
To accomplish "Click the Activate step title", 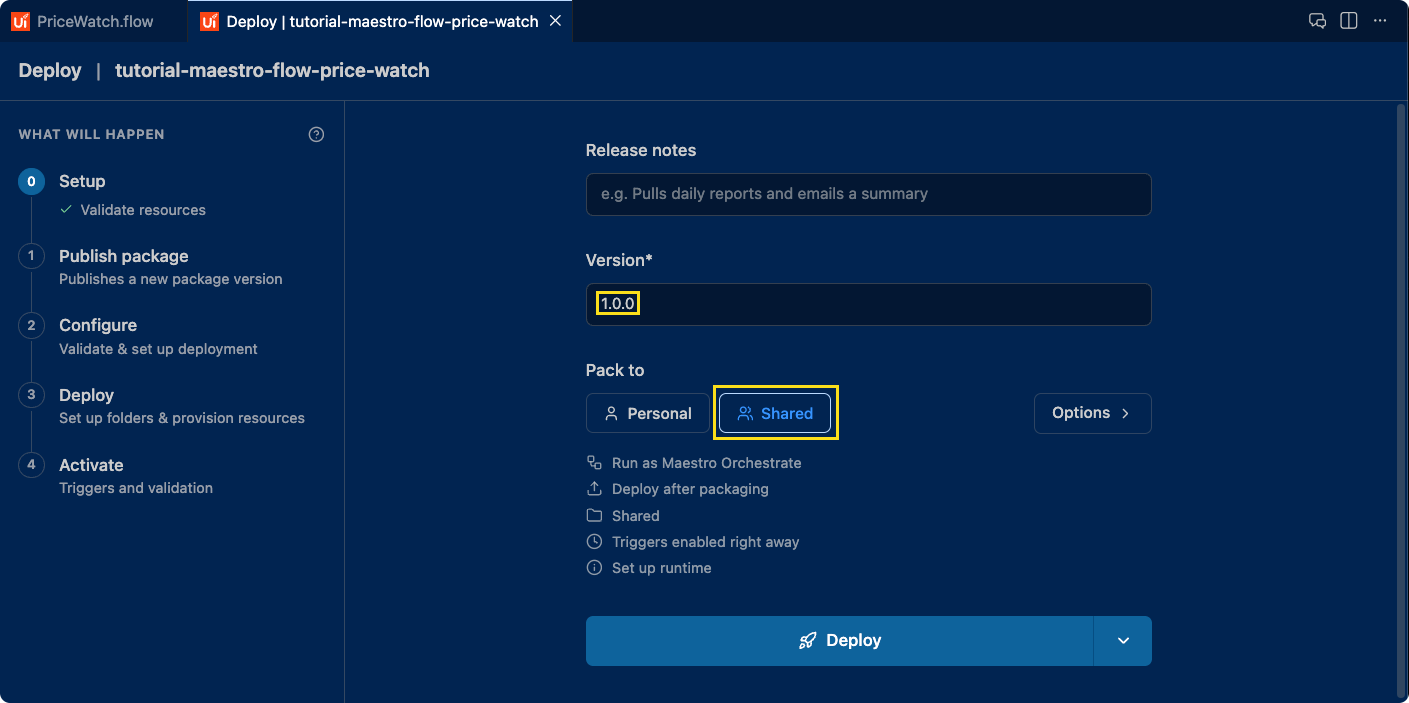I will tap(91, 465).
